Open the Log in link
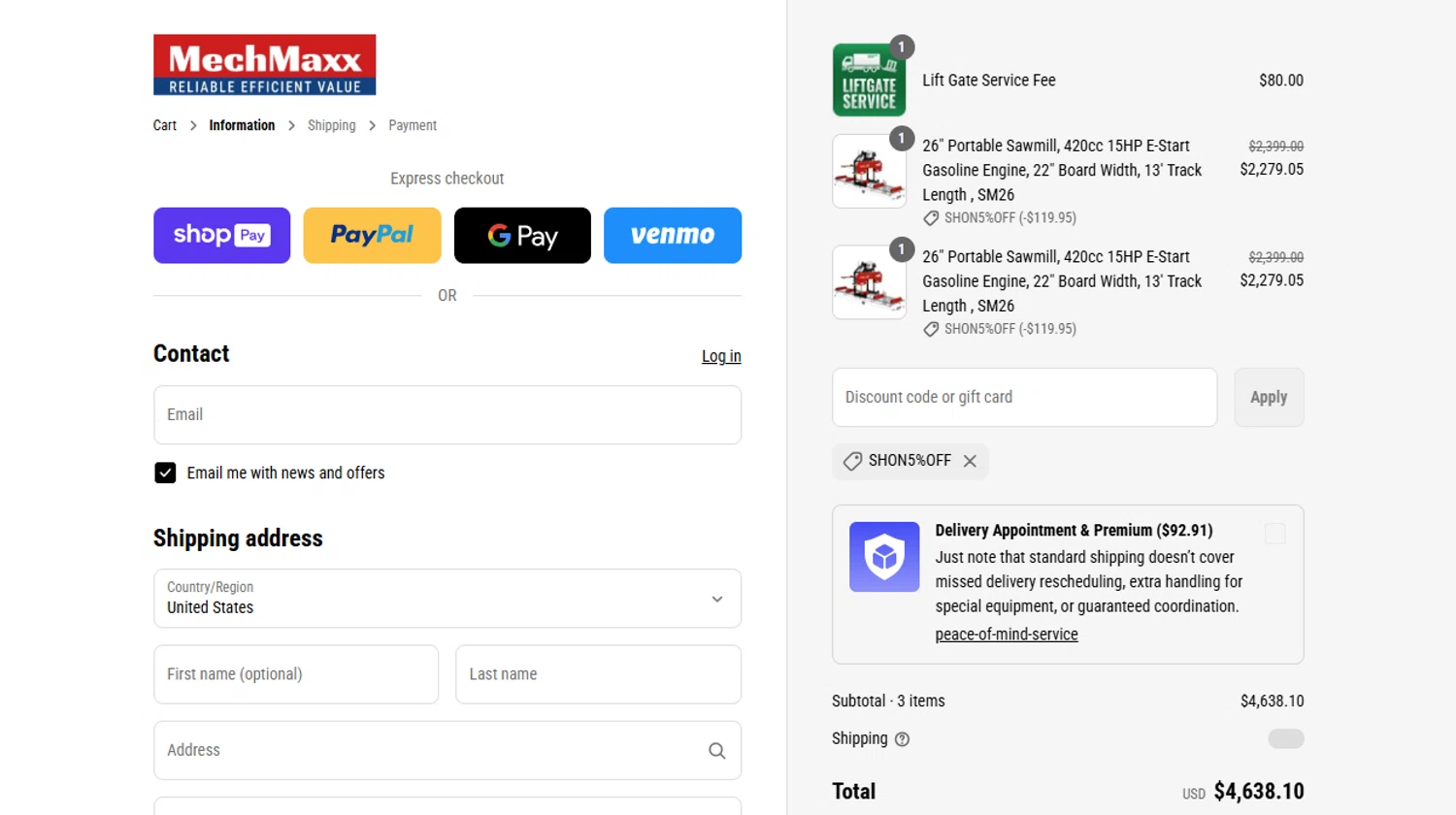The height and width of the screenshot is (815, 1456). (721, 356)
